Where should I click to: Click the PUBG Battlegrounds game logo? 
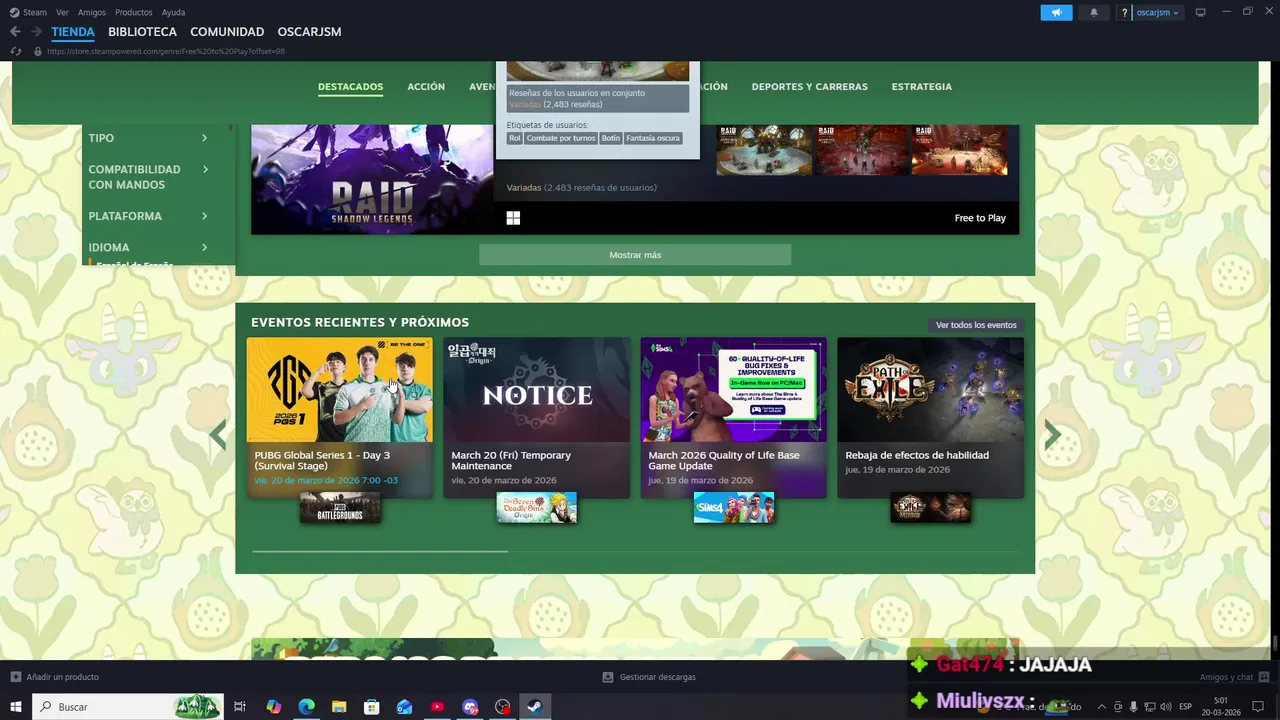pos(340,508)
